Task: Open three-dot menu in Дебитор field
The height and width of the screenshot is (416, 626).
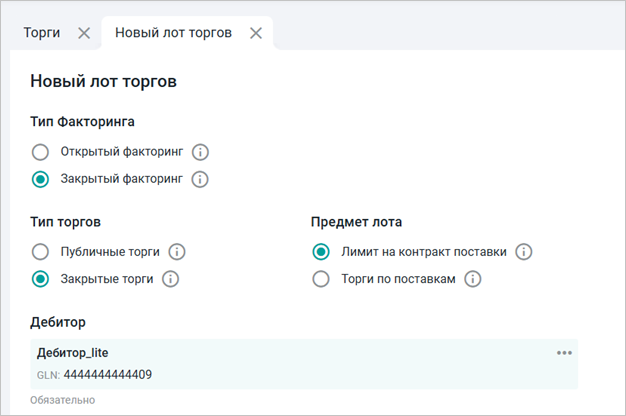Action: (565, 353)
